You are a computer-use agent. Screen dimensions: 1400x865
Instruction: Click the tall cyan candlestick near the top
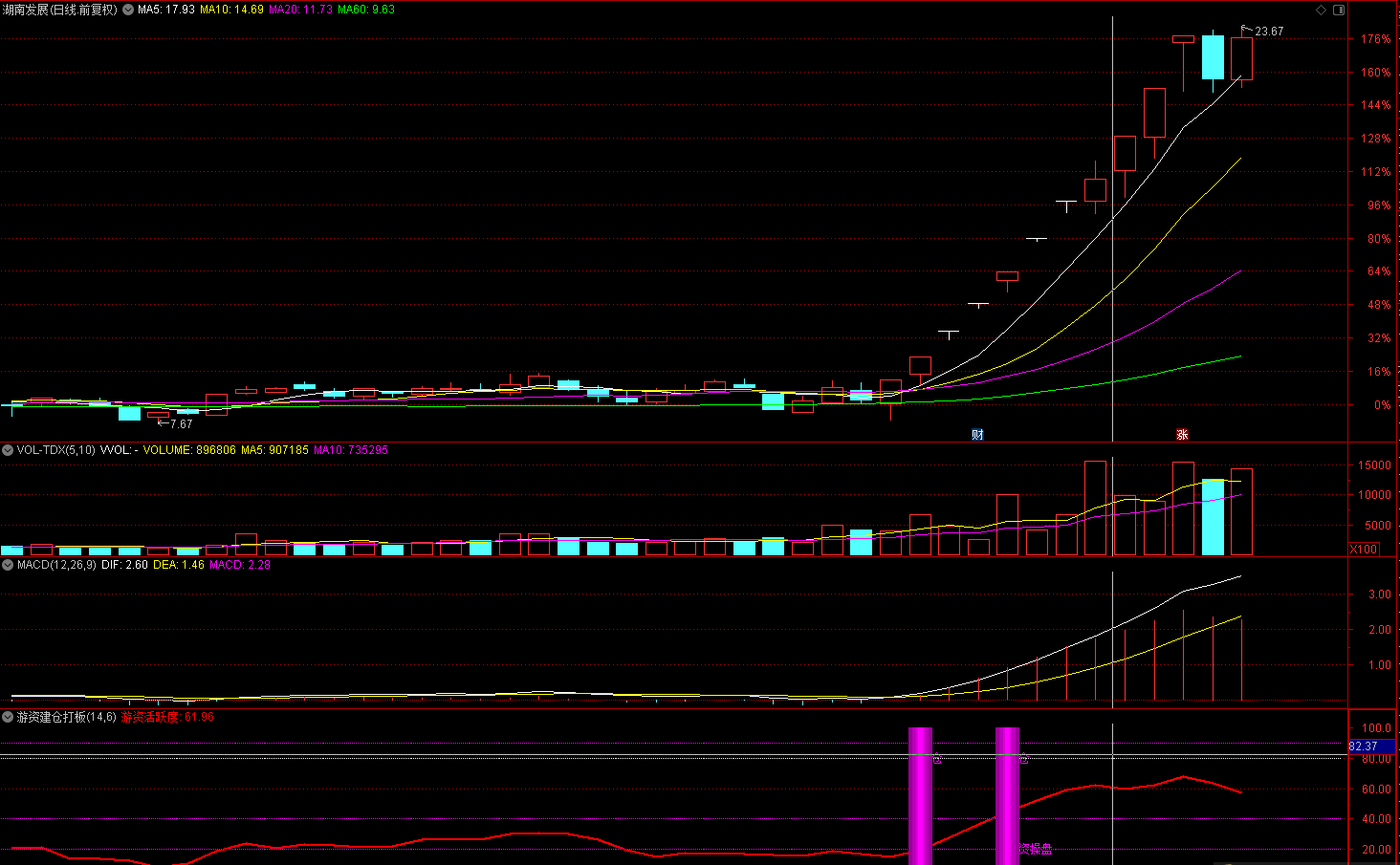point(1213,57)
